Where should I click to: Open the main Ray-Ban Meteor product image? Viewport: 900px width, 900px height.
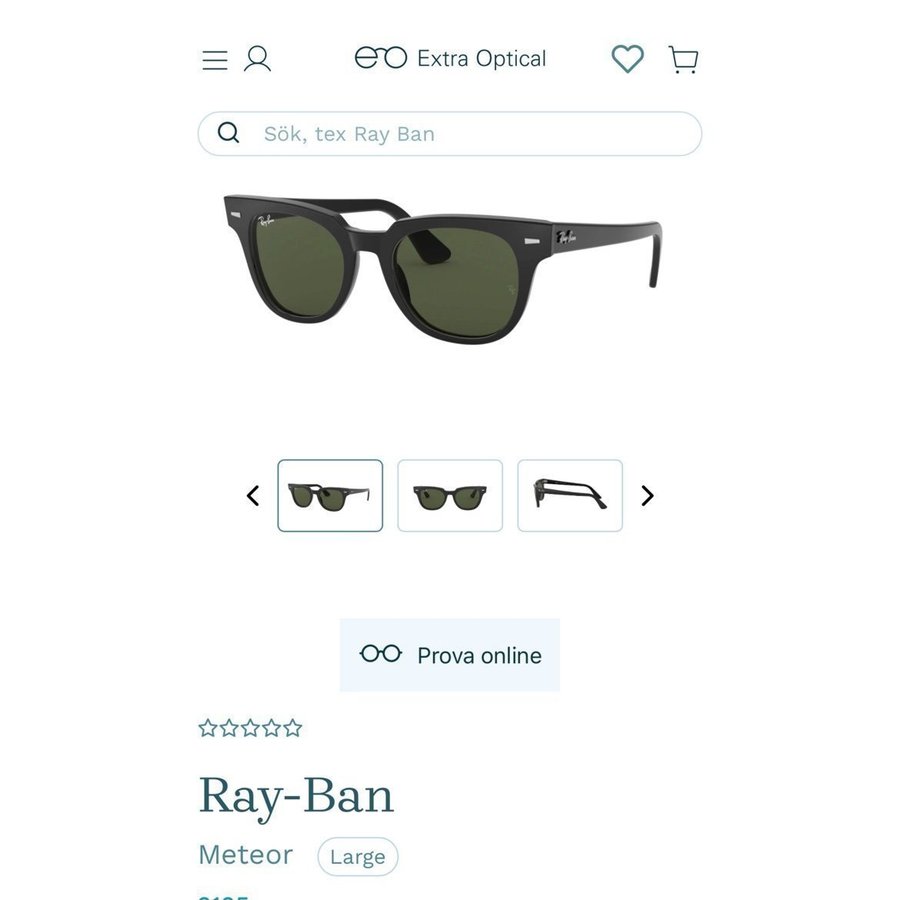click(x=443, y=270)
